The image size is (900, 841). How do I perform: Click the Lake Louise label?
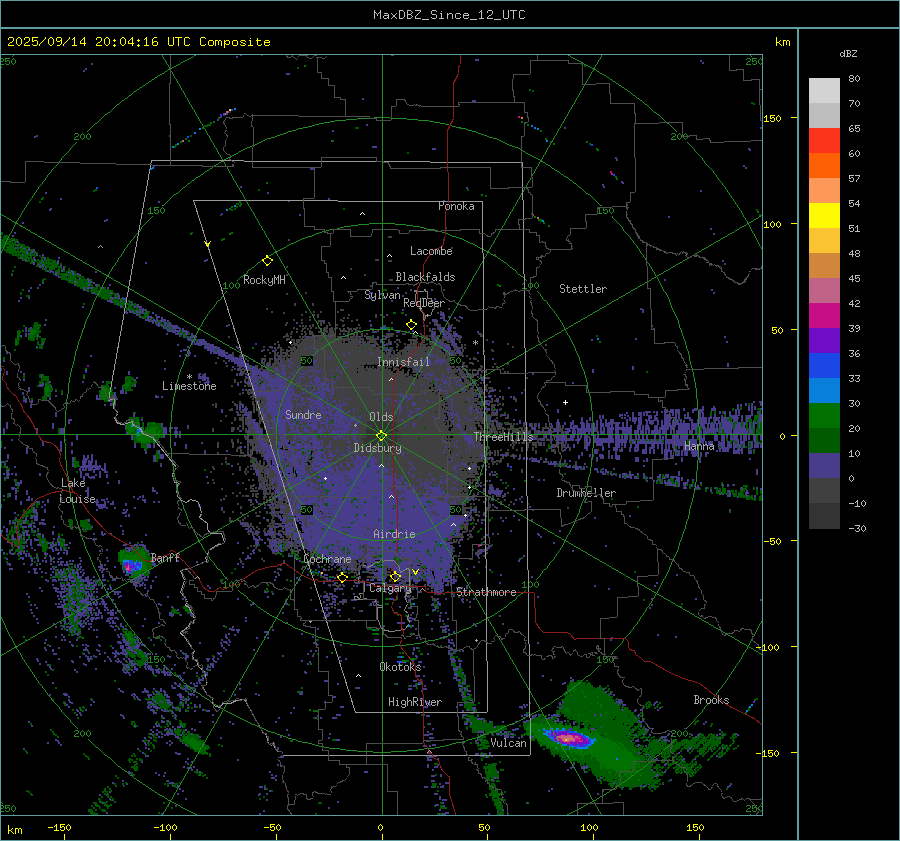(77, 491)
